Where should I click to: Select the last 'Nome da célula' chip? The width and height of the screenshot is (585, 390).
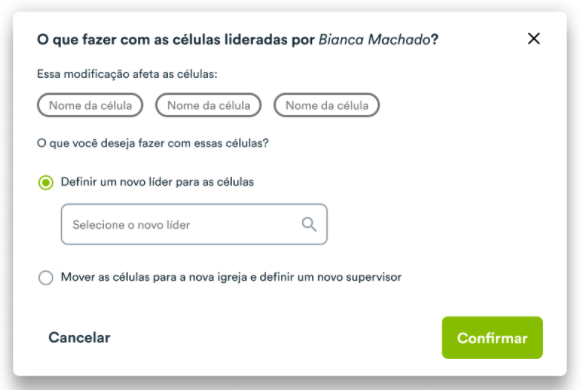point(326,105)
